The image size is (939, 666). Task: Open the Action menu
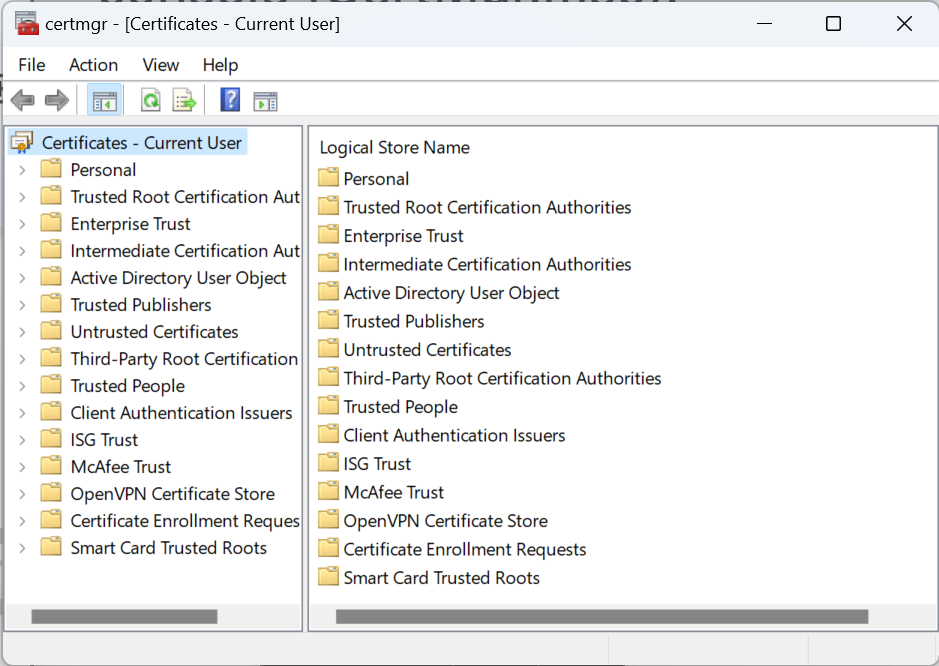(93, 65)
